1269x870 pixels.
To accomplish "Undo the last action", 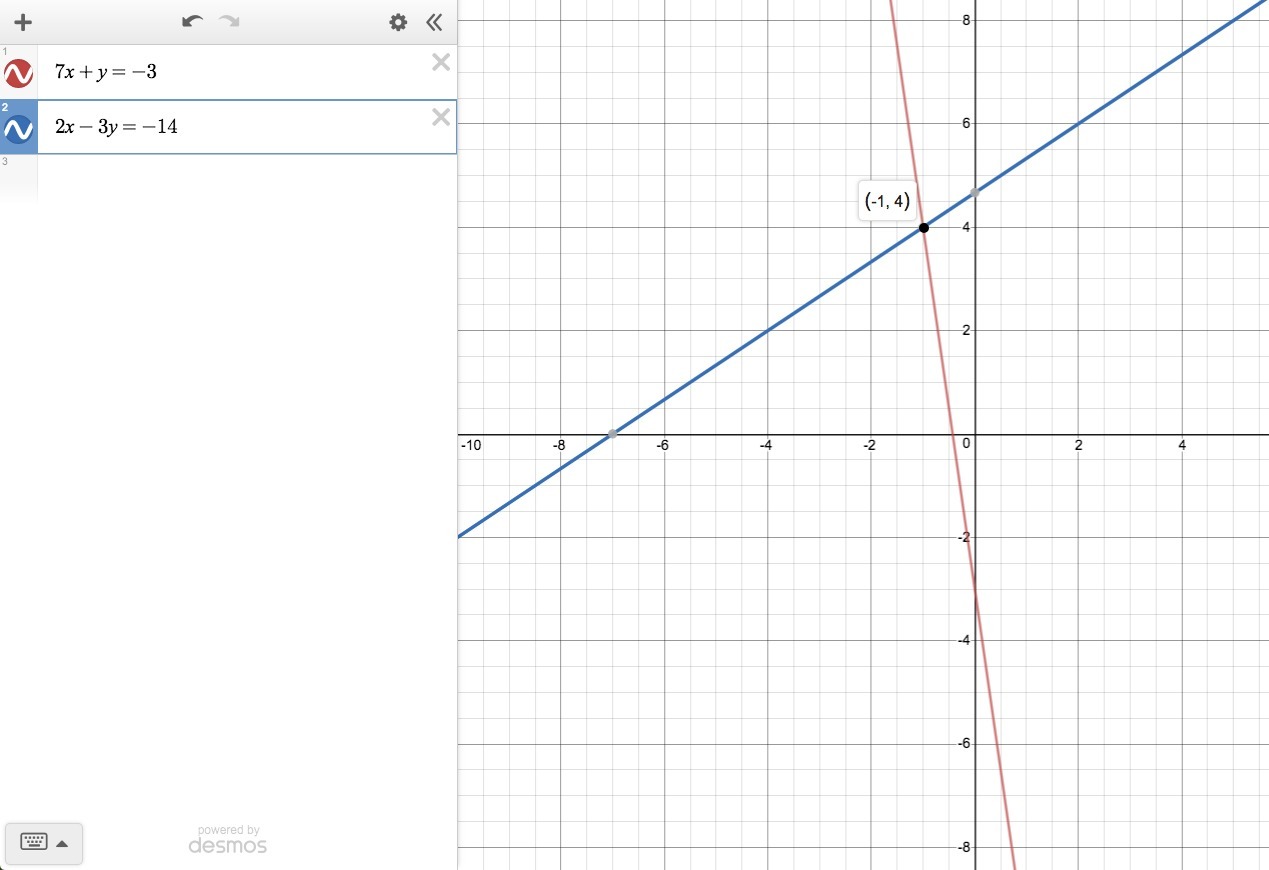I will point(192,22).
